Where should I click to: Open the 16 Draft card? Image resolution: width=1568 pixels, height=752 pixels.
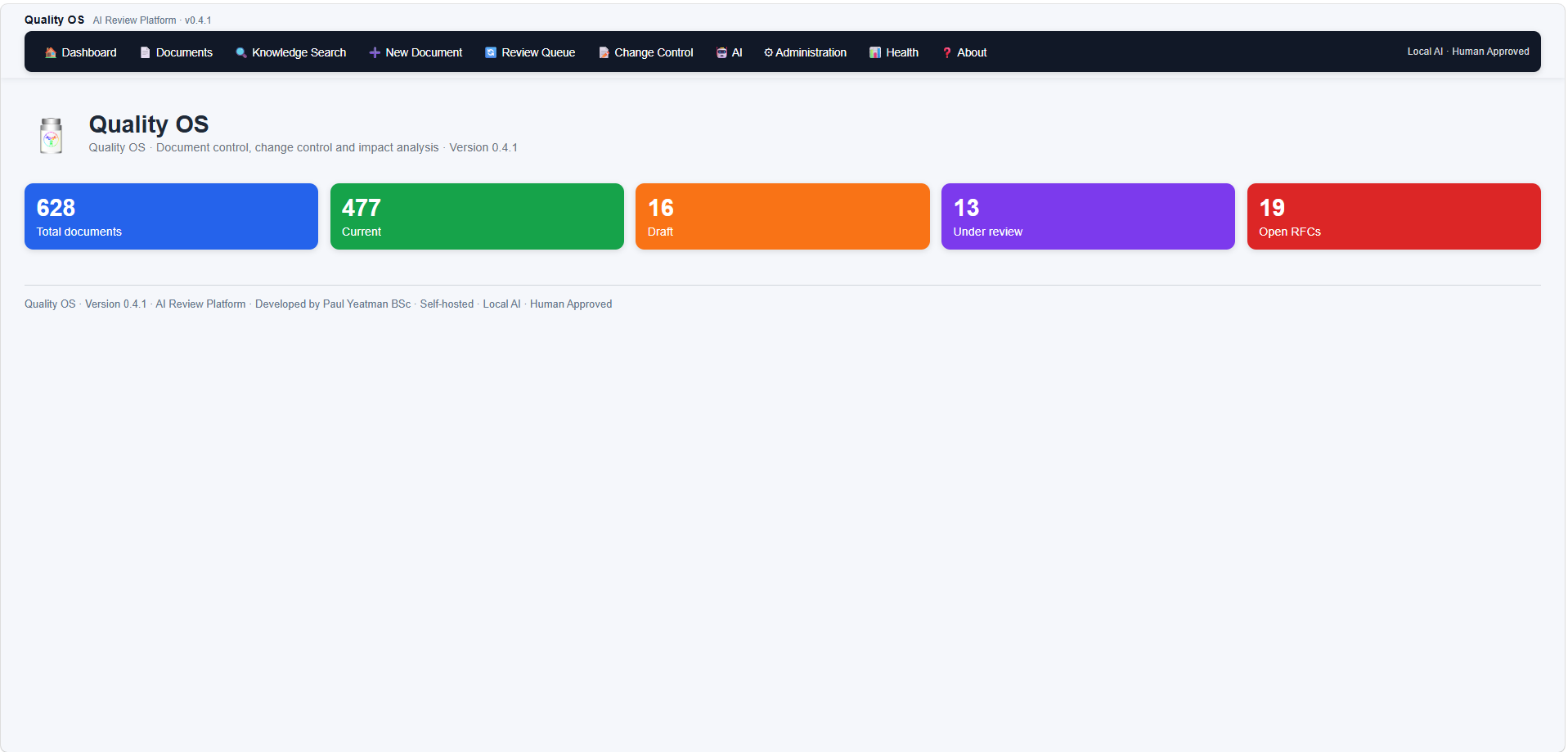[783, 216]
